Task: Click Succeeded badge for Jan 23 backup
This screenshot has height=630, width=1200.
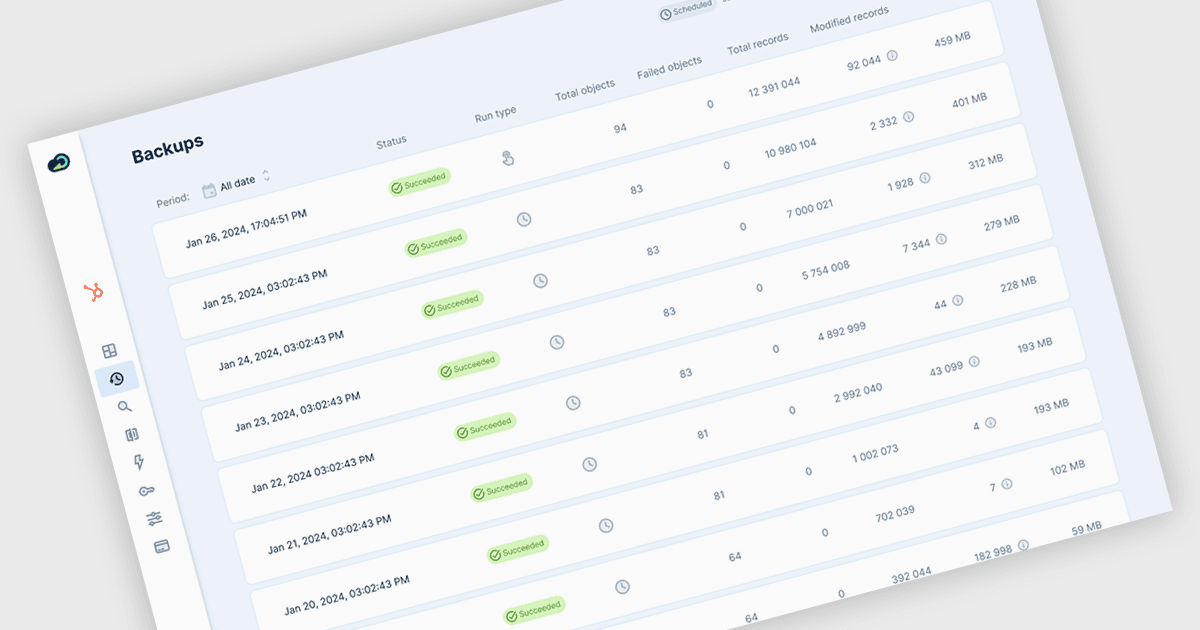Action: pyautogui.click(x=469, y=365)
